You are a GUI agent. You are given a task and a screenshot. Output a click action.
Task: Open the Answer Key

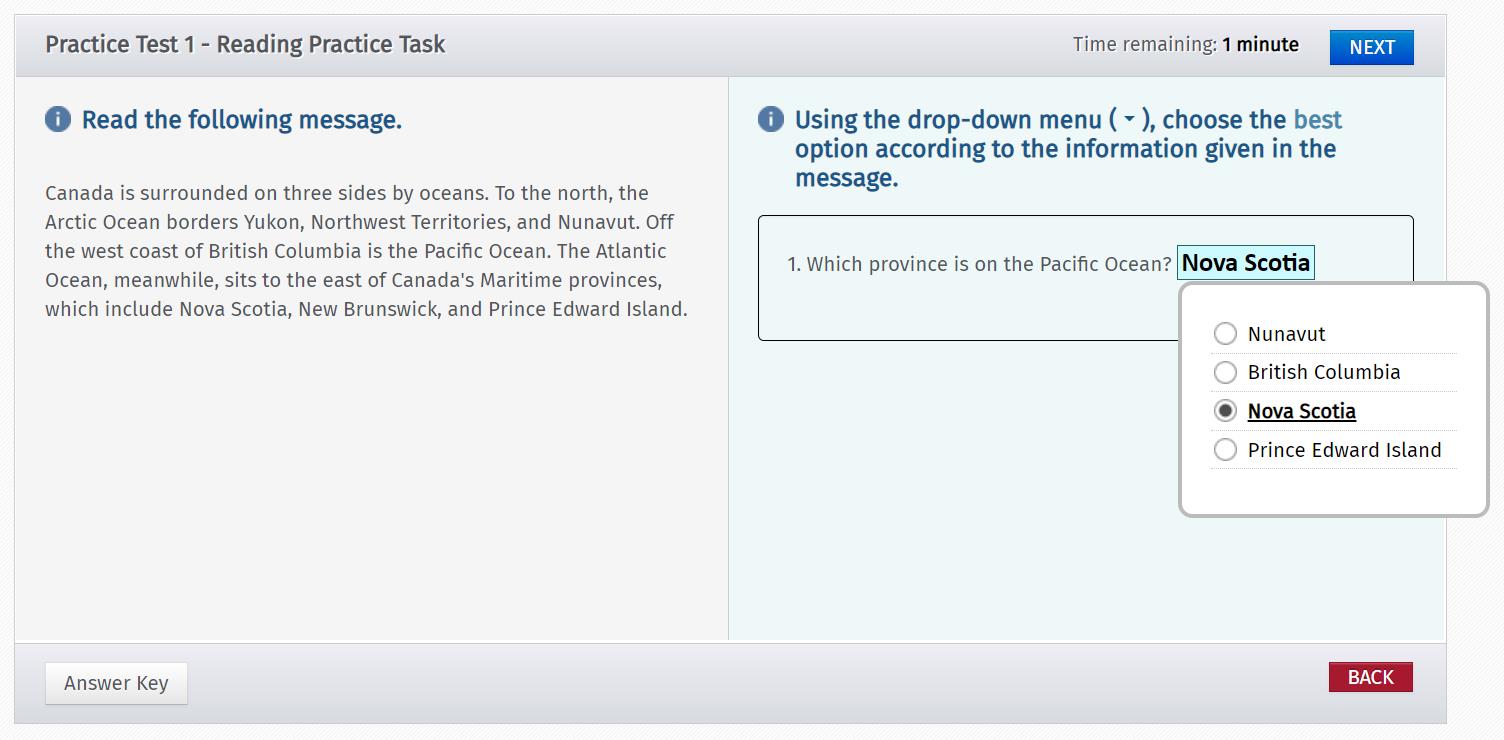coord(116,683)
